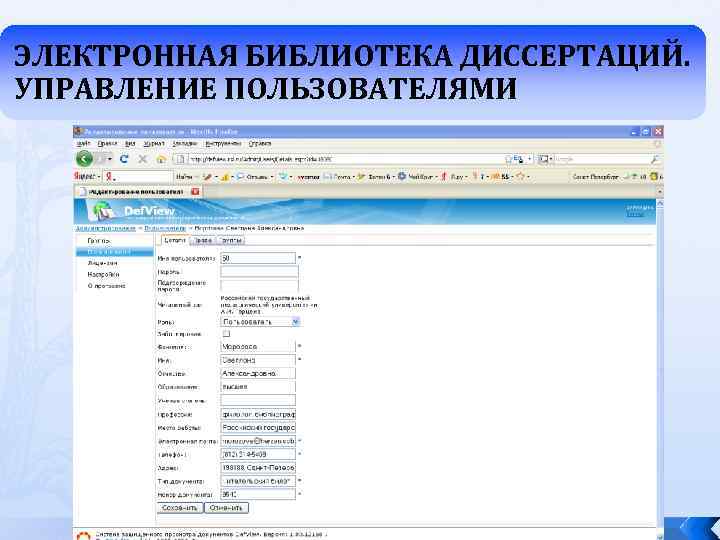The width and height of the screenshot is (720, 540).
Task: Click the red Yandex Я logo in toolbar
Action: click(x=110, y=177)
